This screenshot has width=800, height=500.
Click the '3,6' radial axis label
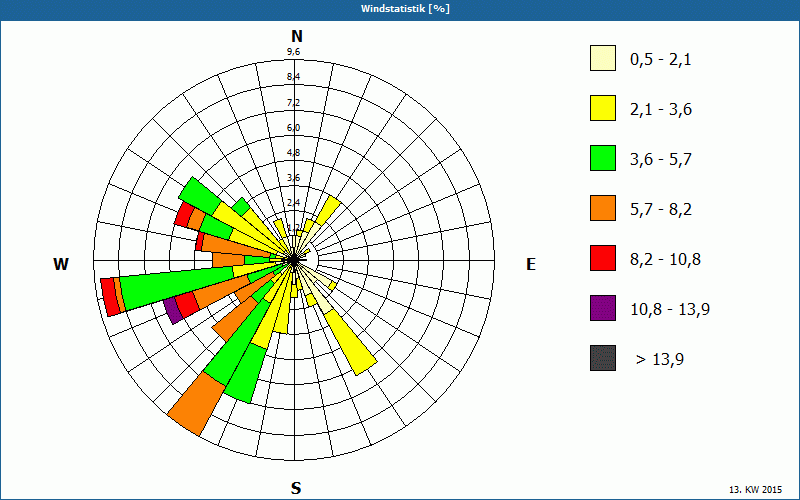(x=293, y=178)
